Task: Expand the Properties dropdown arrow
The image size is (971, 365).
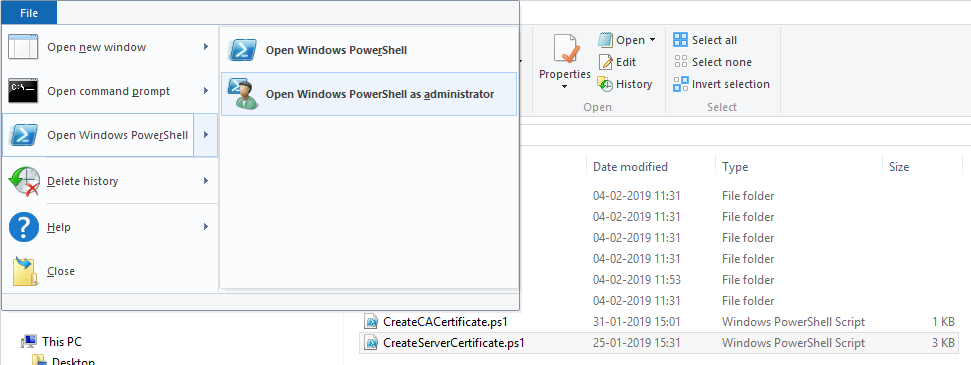Action: [x=565, y=87]
